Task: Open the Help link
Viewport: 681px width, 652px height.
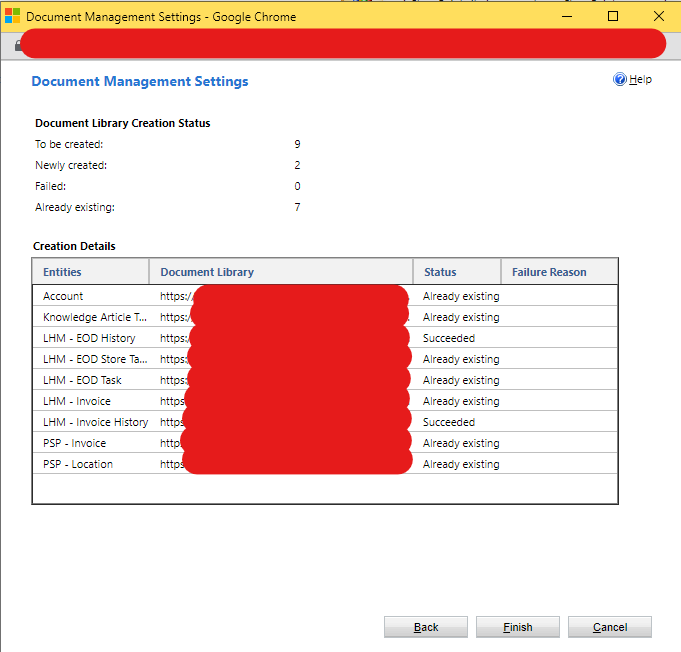Action: click(640, 79)
